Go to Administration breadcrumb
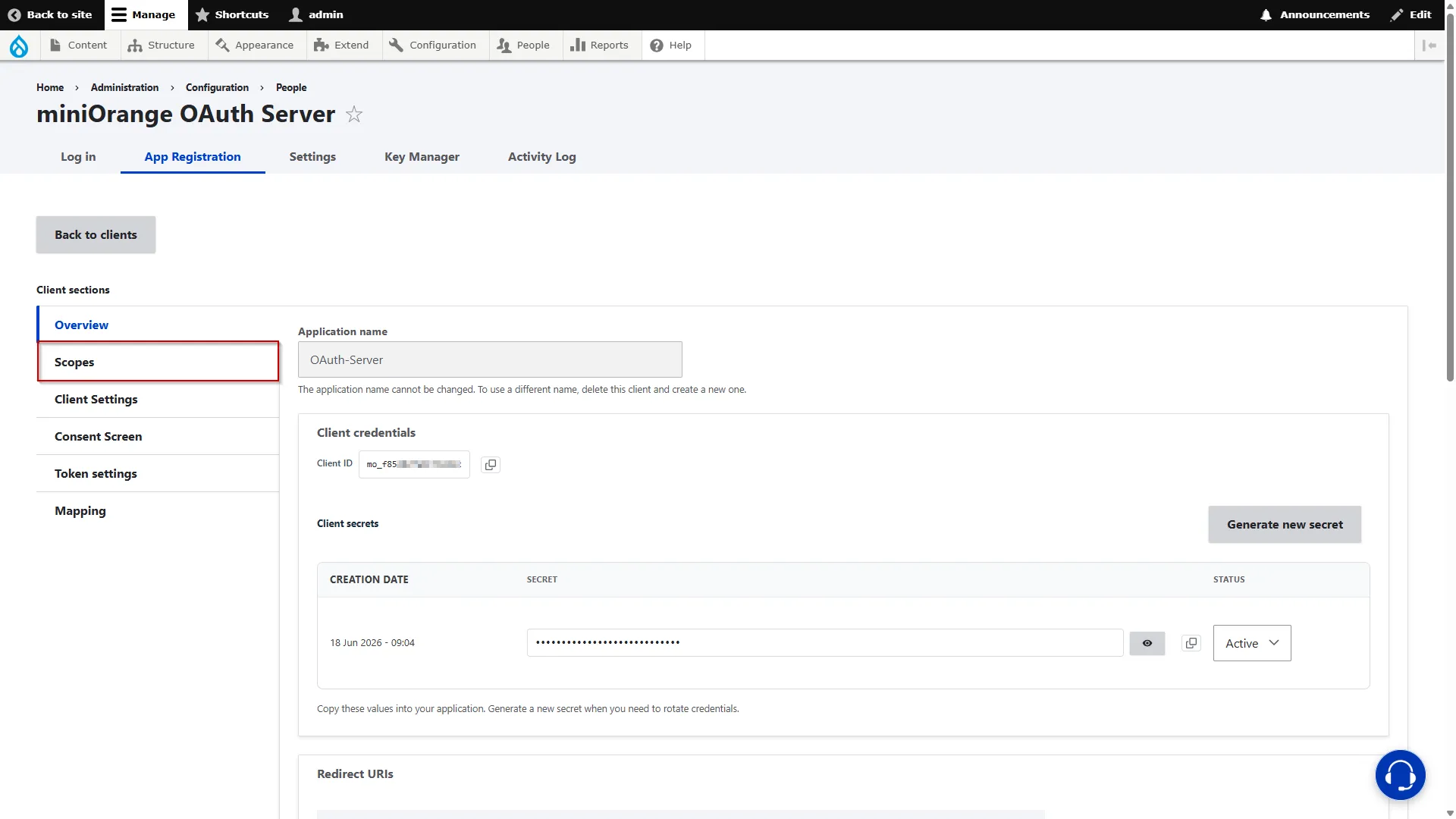The image size is (1456, 819). [x=124, y=87]
